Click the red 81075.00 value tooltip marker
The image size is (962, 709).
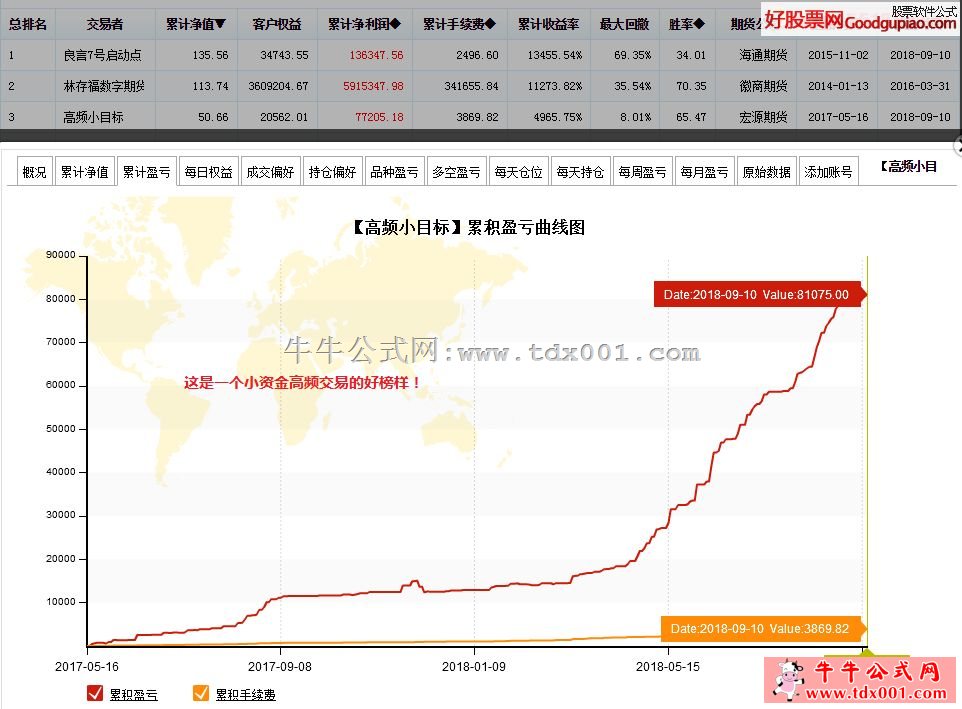tap(757, 295)
